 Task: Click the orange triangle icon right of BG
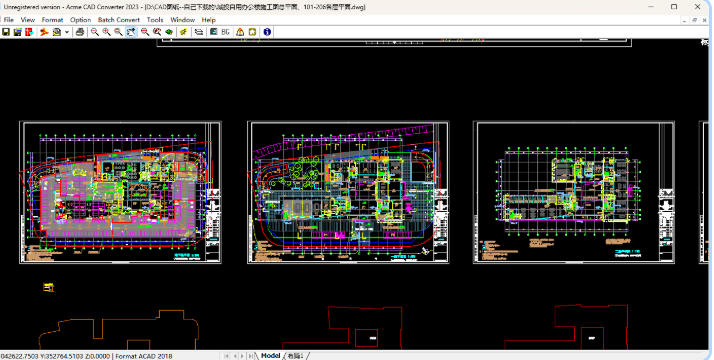240,32
